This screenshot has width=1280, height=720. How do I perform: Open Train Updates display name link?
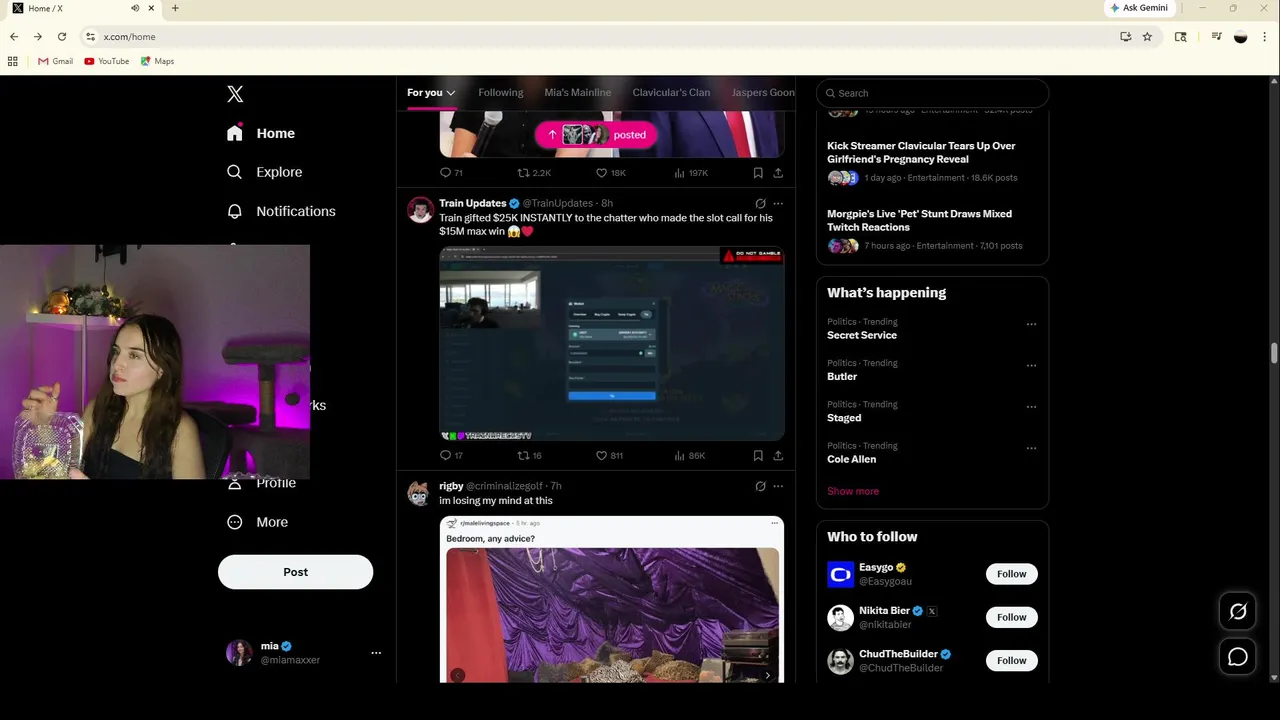pos(473,203)
